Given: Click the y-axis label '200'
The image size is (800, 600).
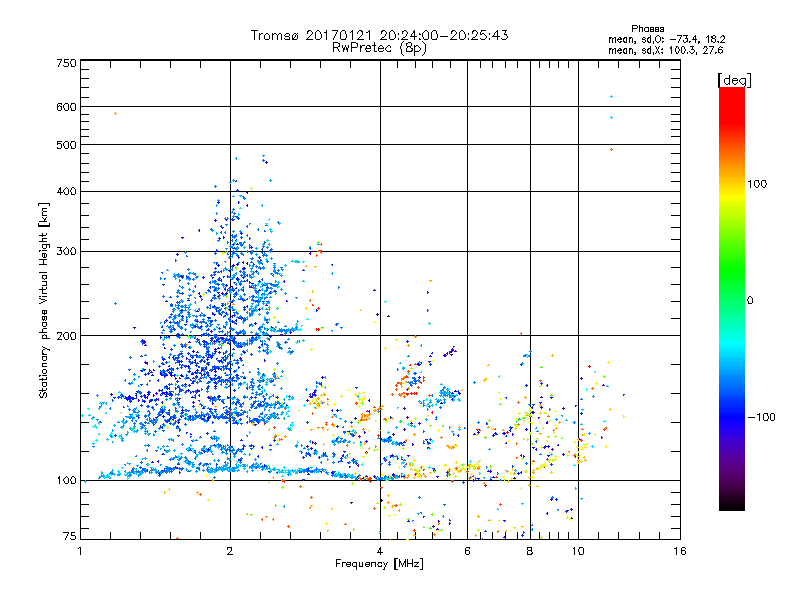Looking at the screenshot, I should point(66,336).
